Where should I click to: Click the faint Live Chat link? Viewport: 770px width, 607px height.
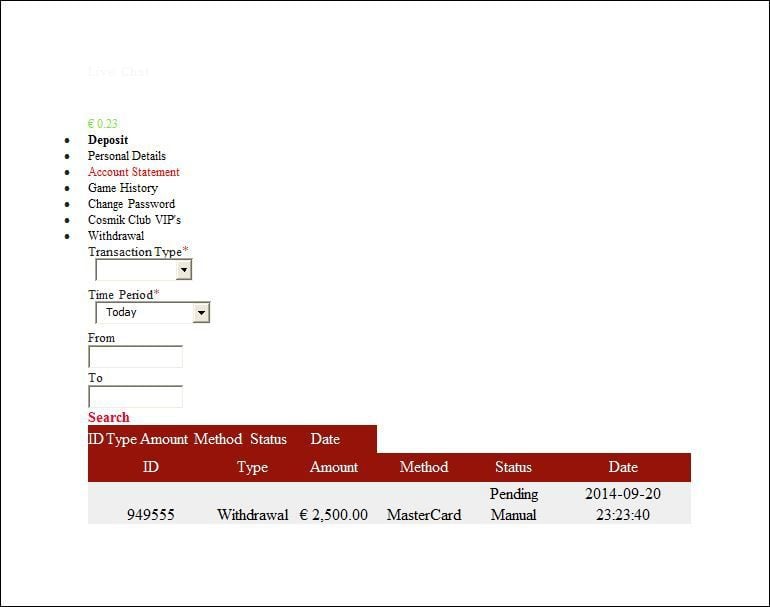[118, 72]
